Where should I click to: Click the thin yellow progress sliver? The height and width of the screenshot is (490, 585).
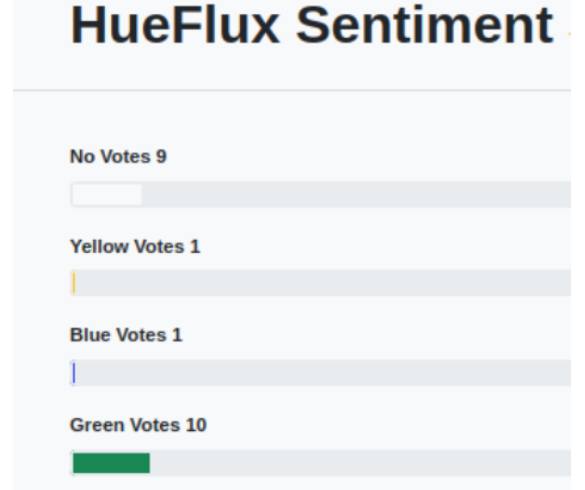pyautogui.click(x=74, y=283)
